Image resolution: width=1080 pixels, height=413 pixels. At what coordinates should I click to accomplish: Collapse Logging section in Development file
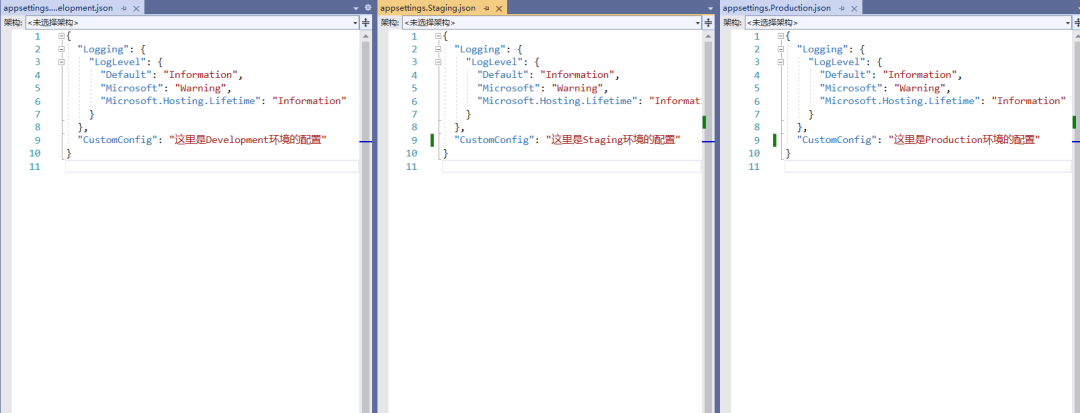coord(61,49)
